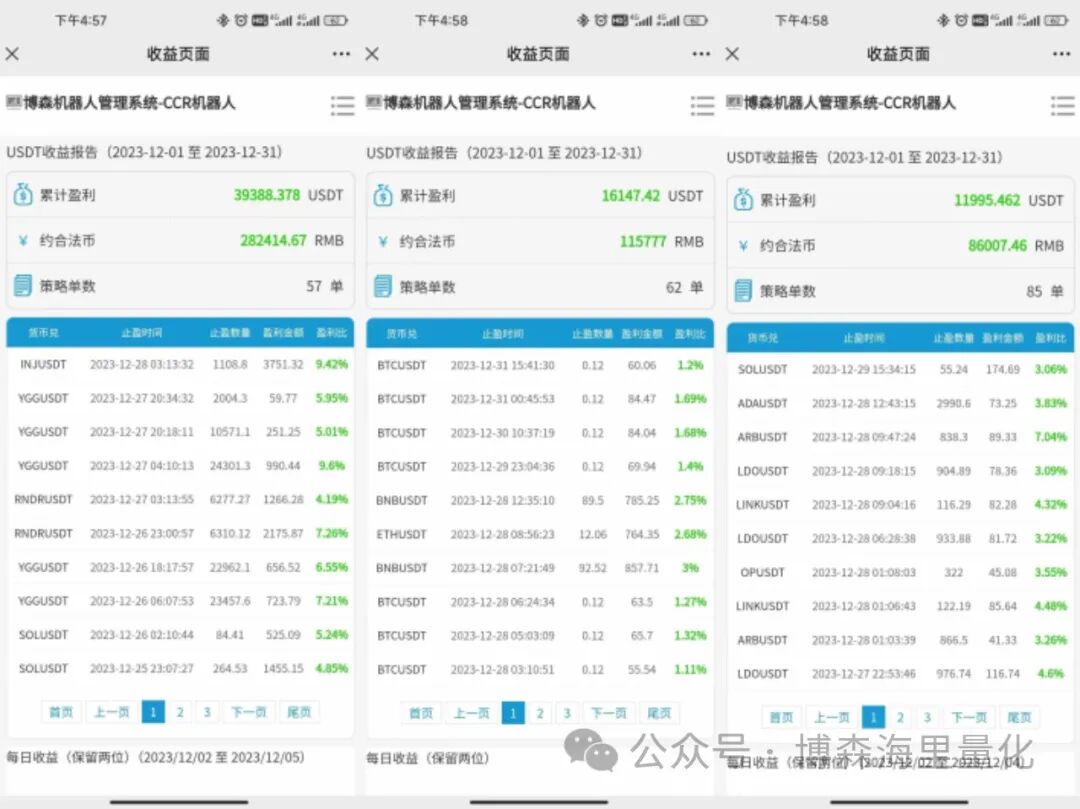Click the ¥ icon next to 约合法币 on first report
This screenshot has width=1080, height=809.
(21, 240)
